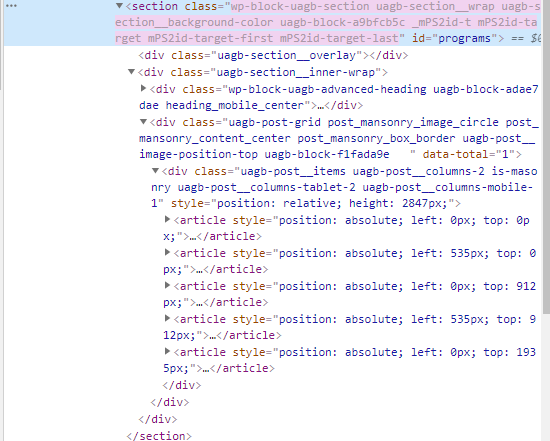
Task: Click the uagb-block-f1fada9e class text
Action: click(327, 154)
